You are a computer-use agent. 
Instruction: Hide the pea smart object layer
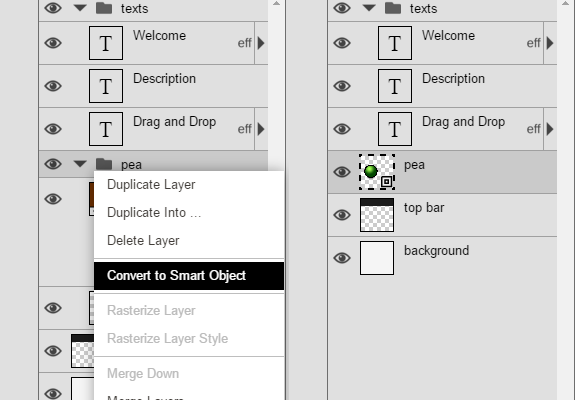tap(342, 172)
